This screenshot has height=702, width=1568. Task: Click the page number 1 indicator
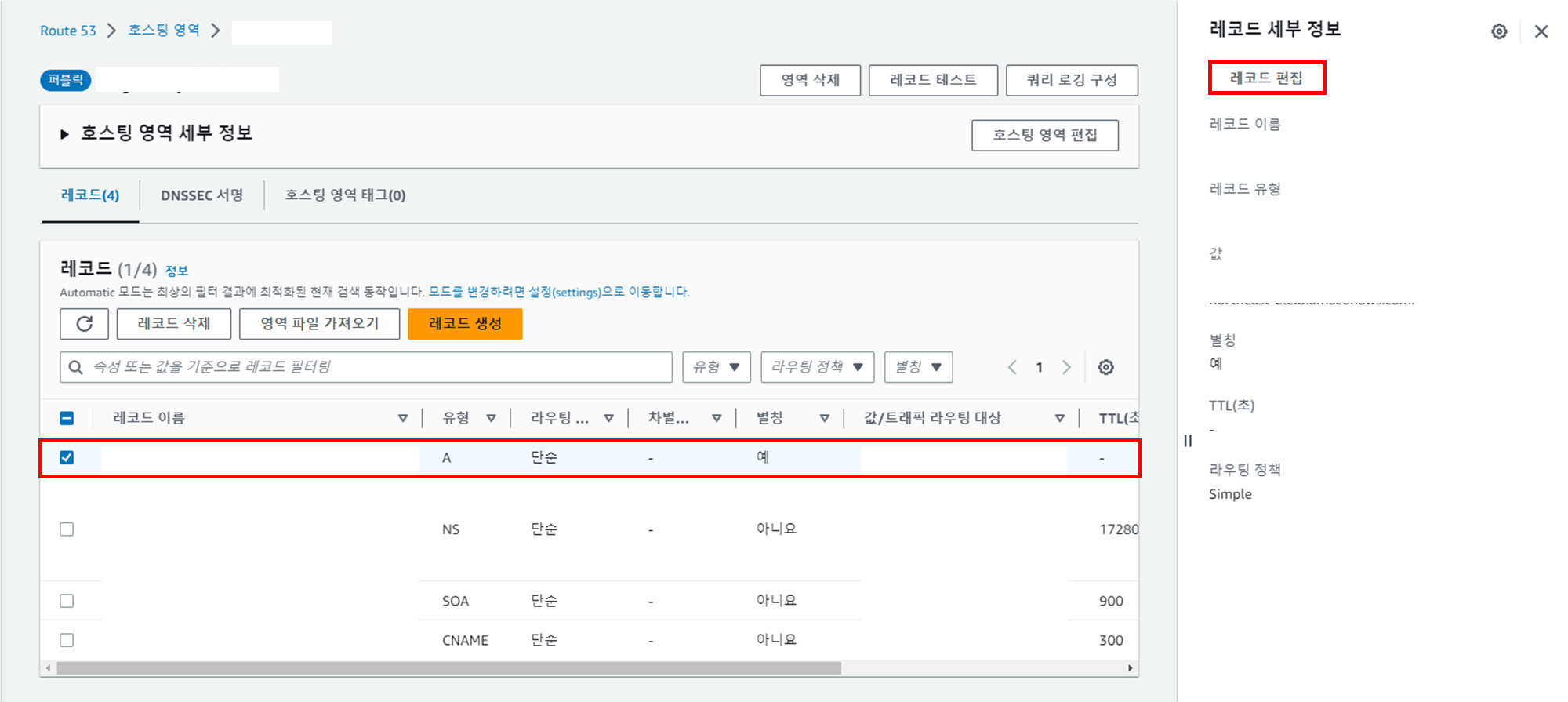pos(1039,367)
